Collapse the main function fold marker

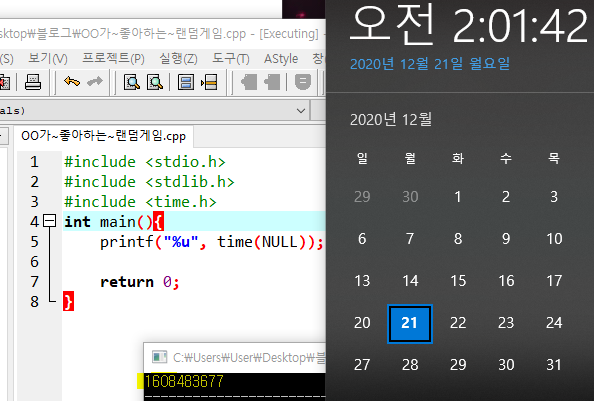click(50, 221)
